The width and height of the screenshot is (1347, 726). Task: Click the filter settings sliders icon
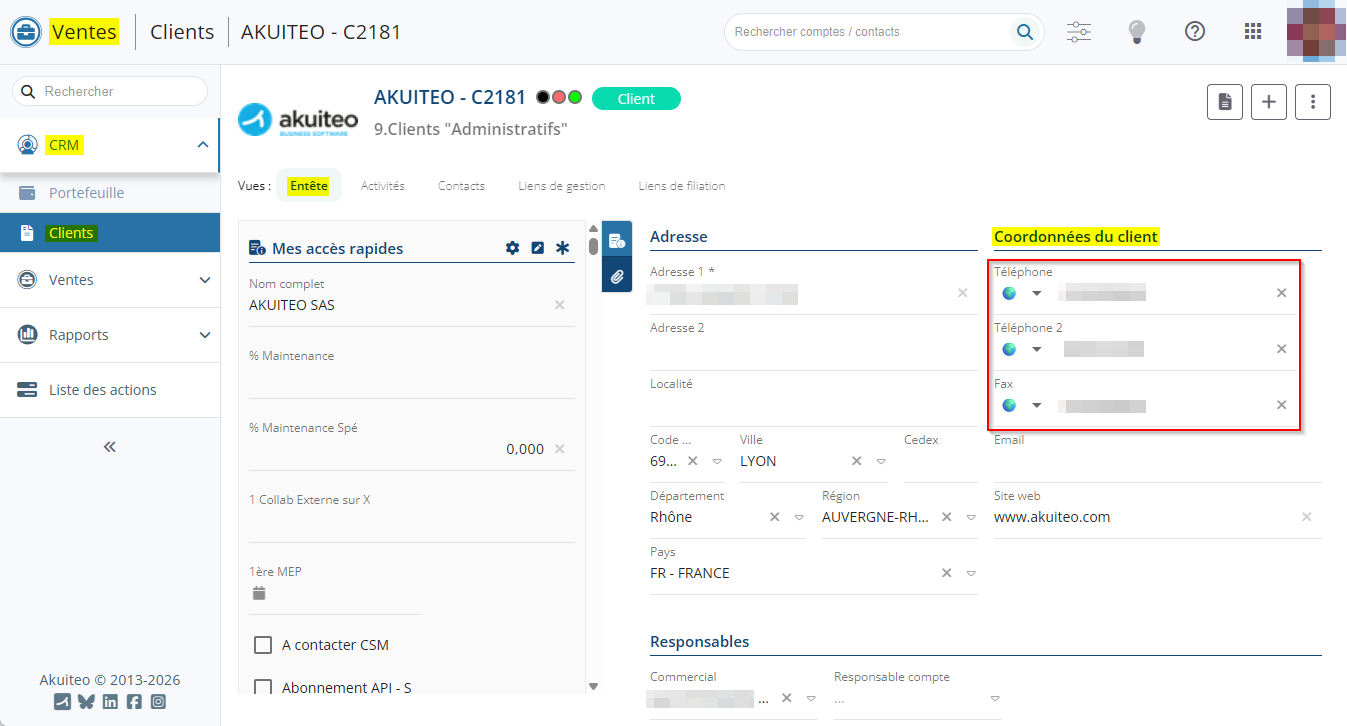(x=1078, y=31)
